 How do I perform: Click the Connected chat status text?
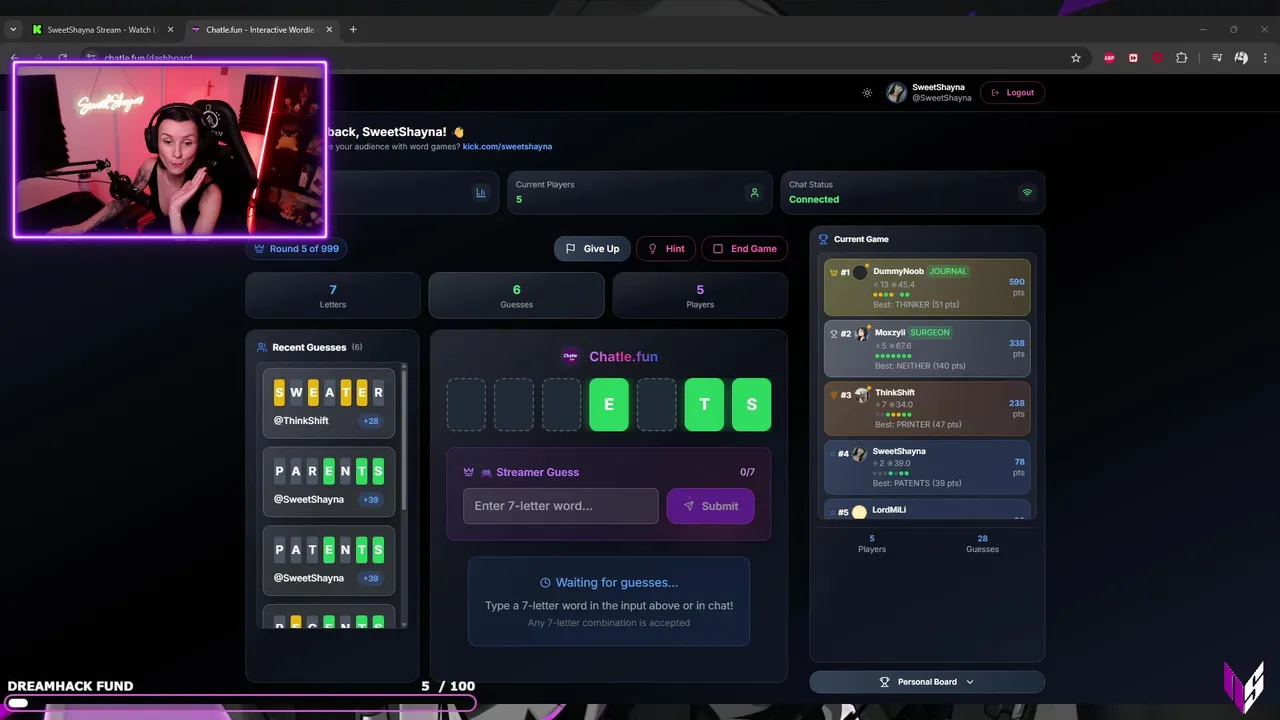click(814, 199)
